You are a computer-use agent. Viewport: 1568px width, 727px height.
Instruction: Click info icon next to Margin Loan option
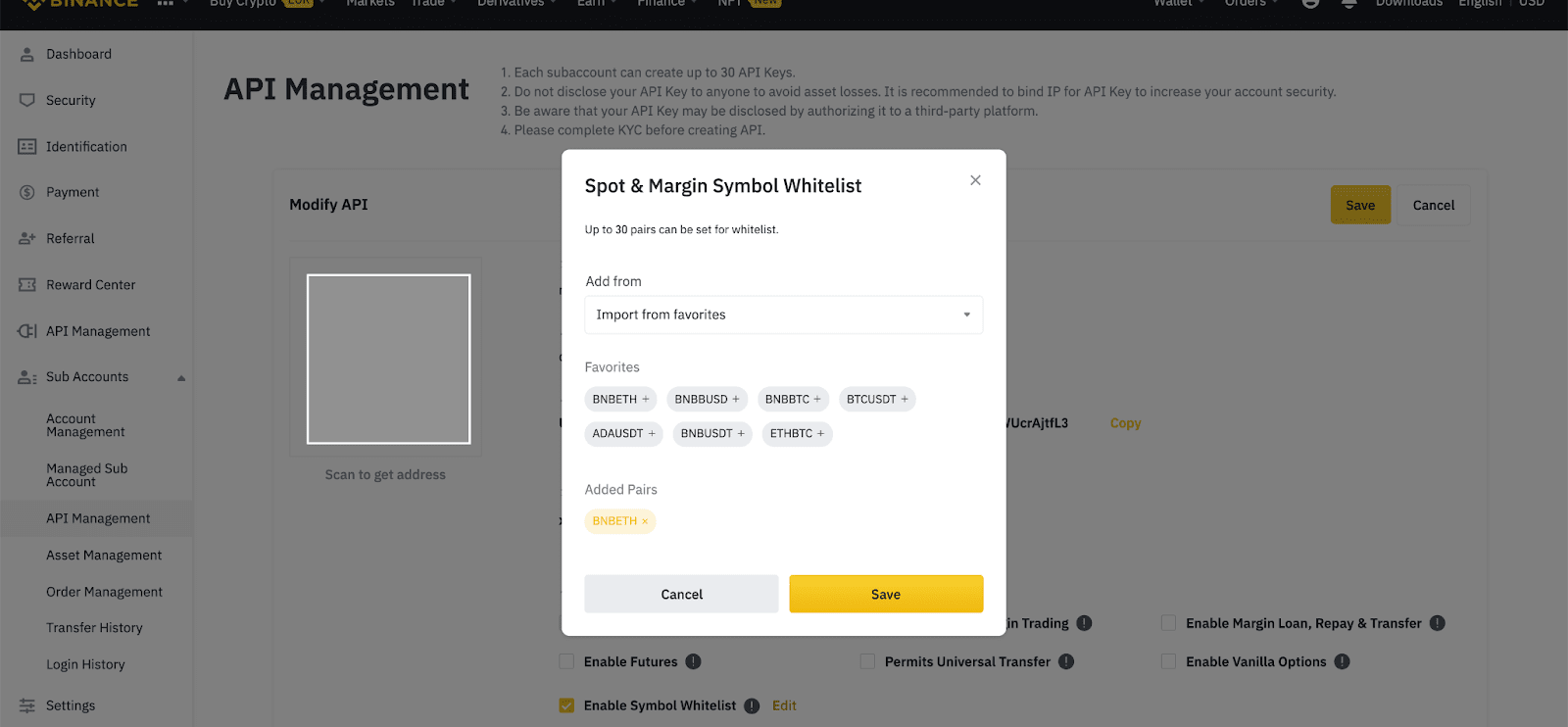(x=1438, y=623)
